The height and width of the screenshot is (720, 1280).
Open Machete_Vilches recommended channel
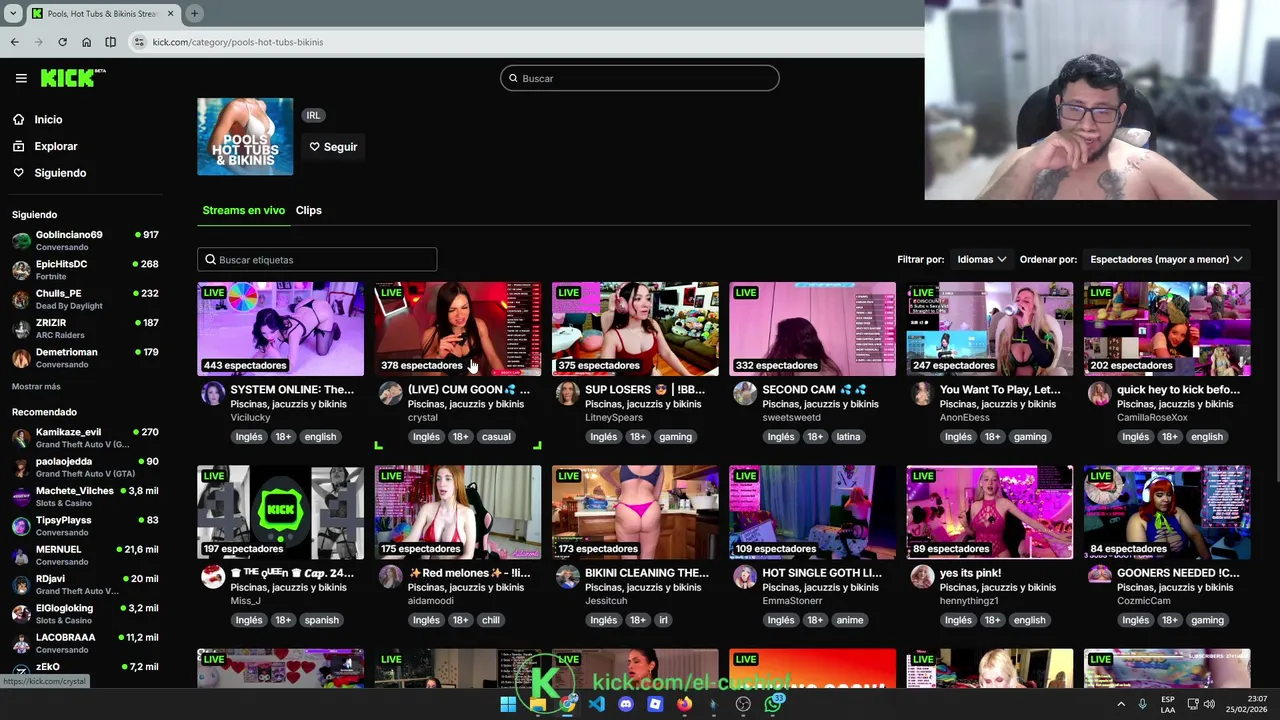pos(86,496)
